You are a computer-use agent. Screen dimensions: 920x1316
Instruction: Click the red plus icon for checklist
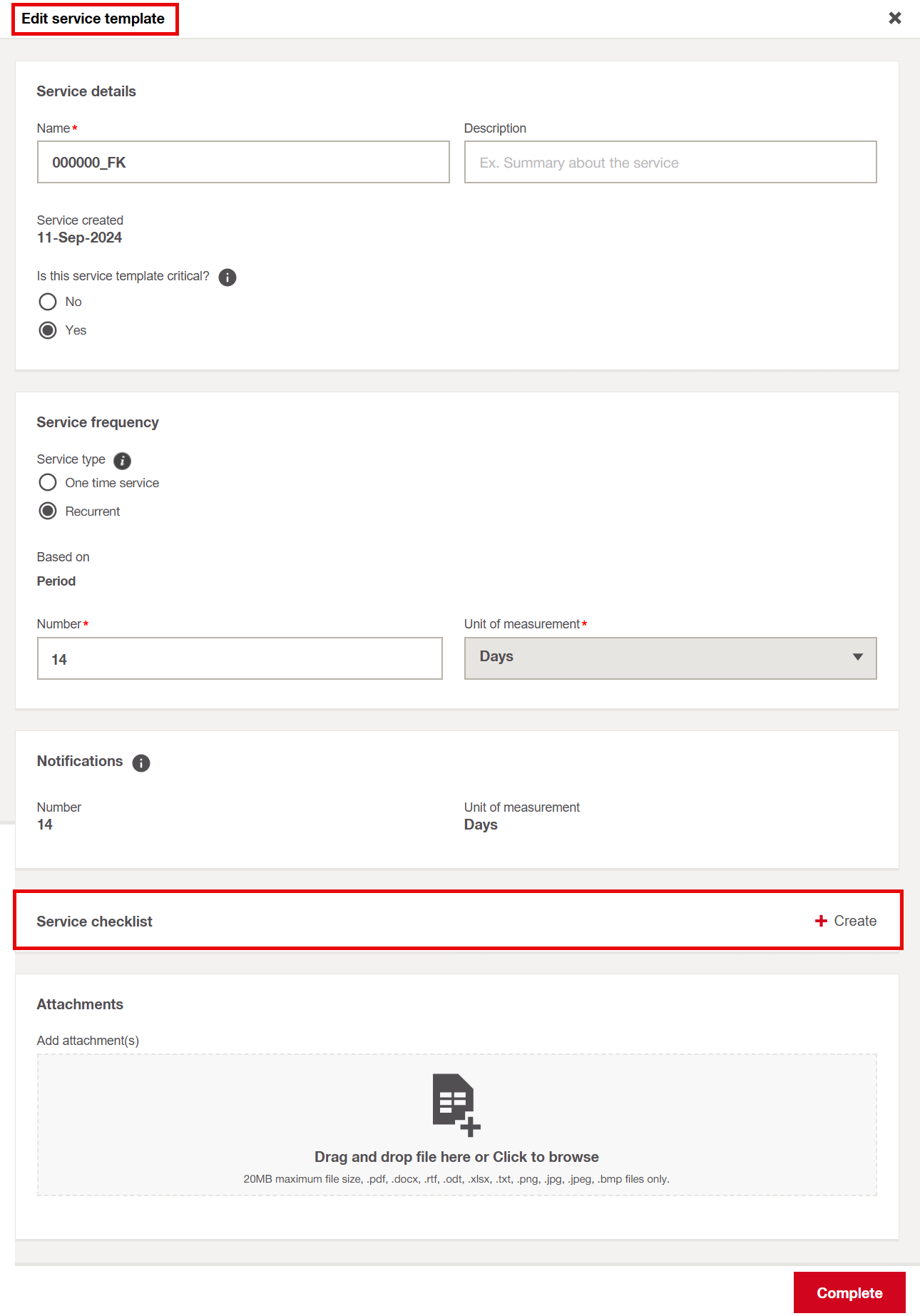tap(821, 921)
